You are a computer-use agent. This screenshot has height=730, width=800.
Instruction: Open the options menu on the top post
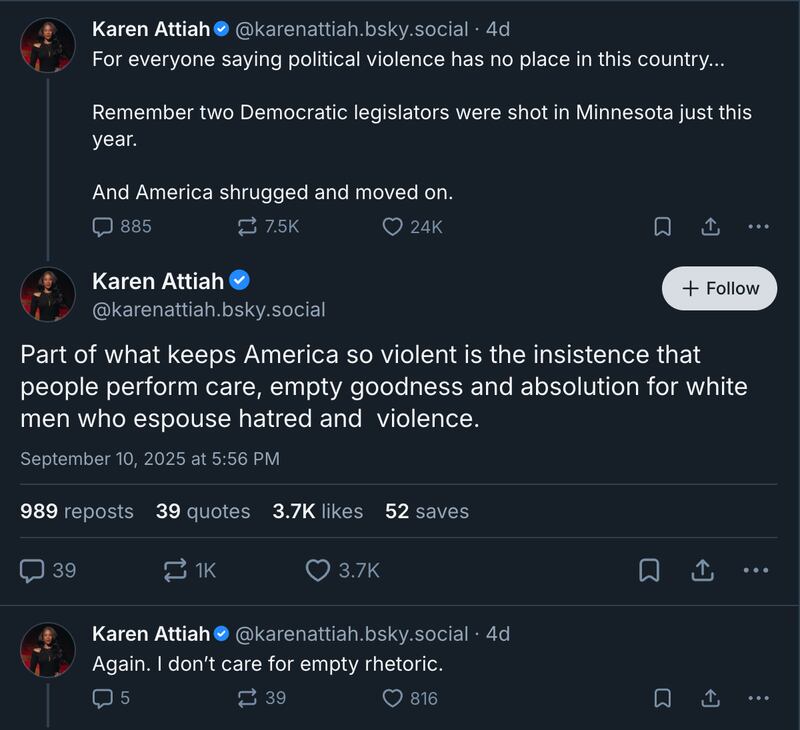[x=756, y=227]
